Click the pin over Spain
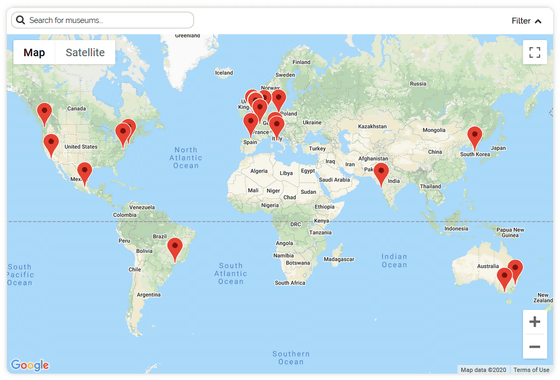Image resolution: width=560 pixels, height=380 pixels. (x=250, y=125)
